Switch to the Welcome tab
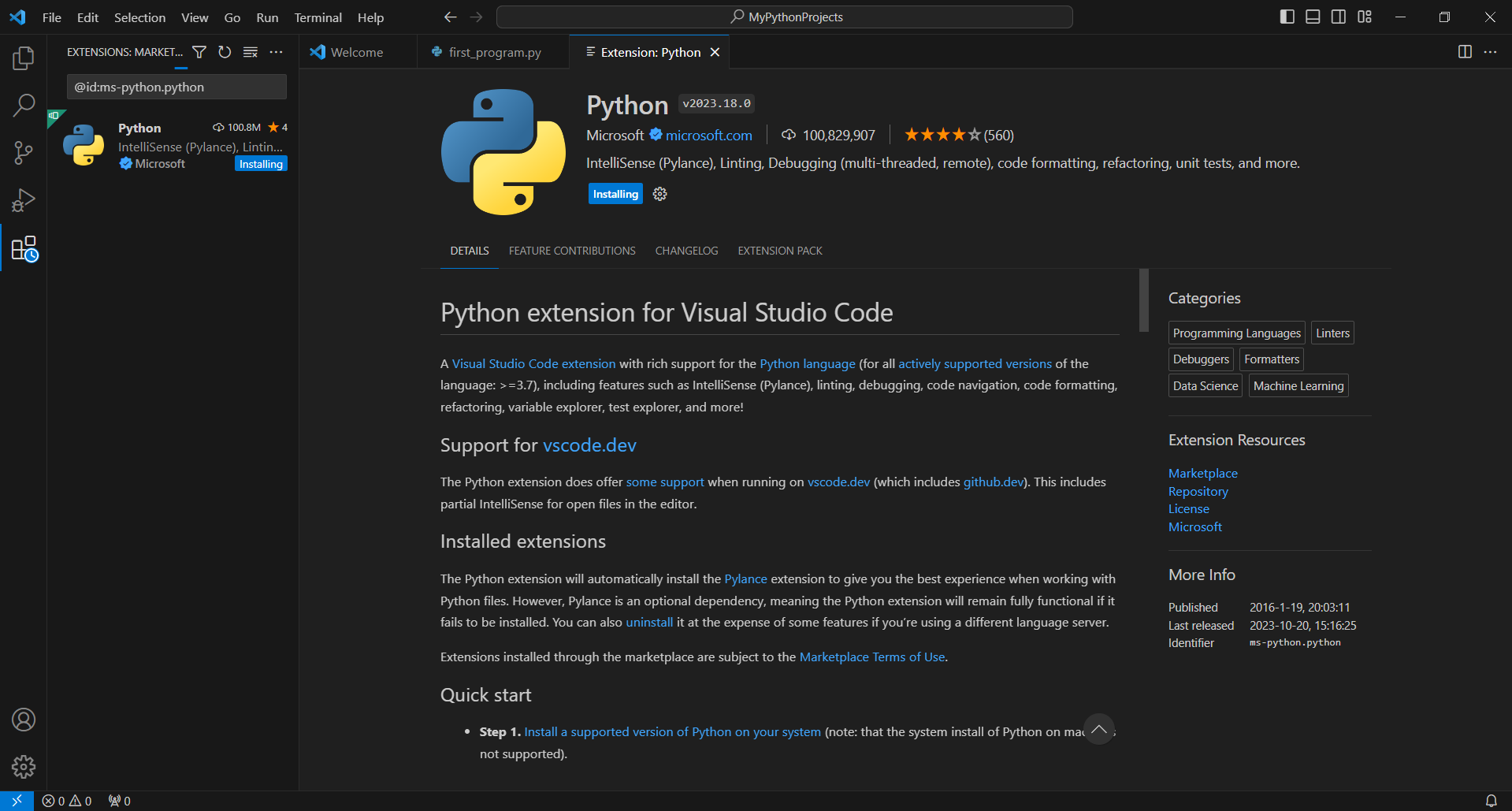 click(358, 52)
